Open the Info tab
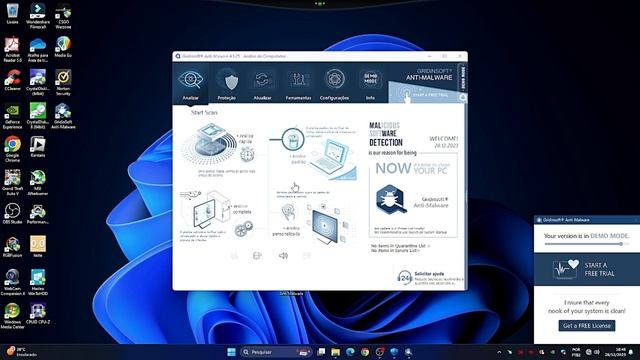 370,84
